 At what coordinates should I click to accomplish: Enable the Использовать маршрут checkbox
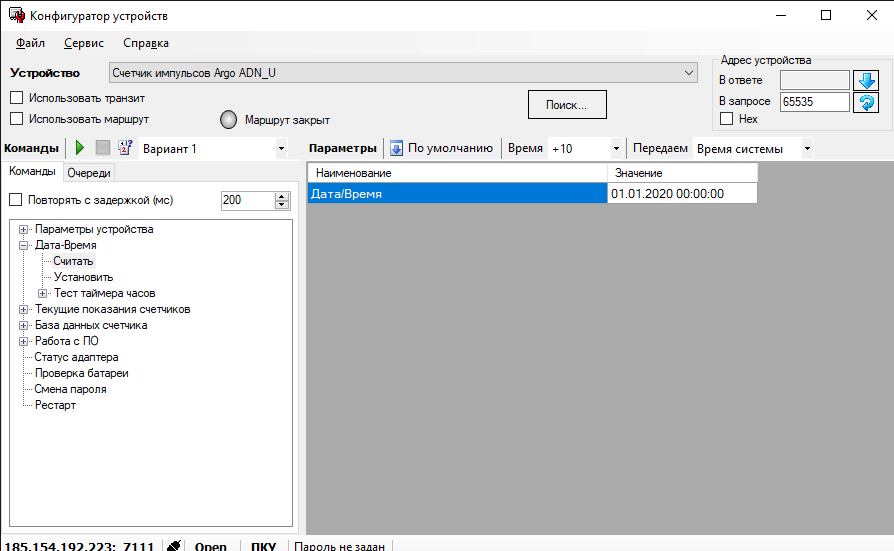point(16,119)
